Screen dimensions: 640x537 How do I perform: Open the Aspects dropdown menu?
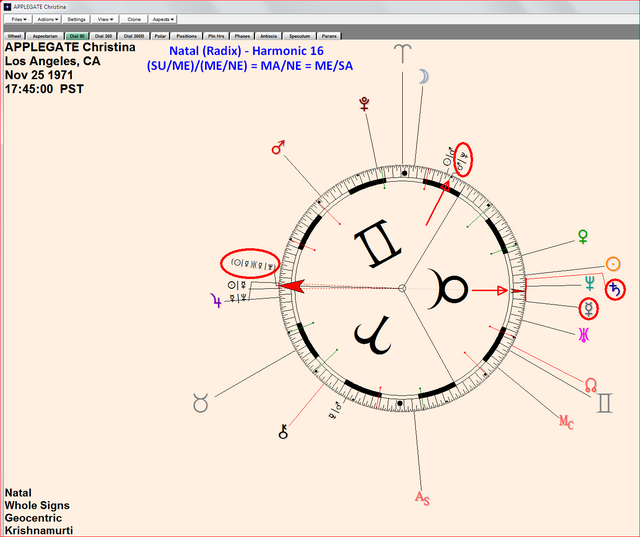point(162,19)
